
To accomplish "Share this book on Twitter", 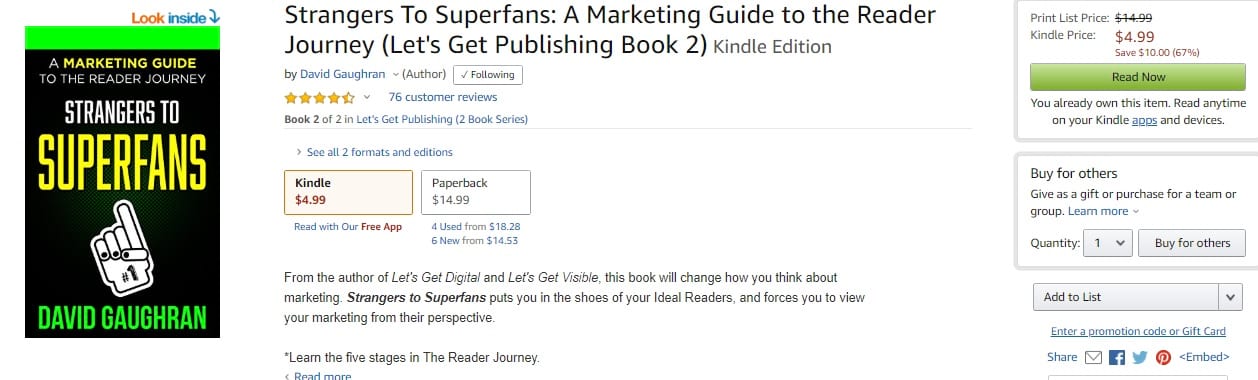I will (x=1140, y=357).
